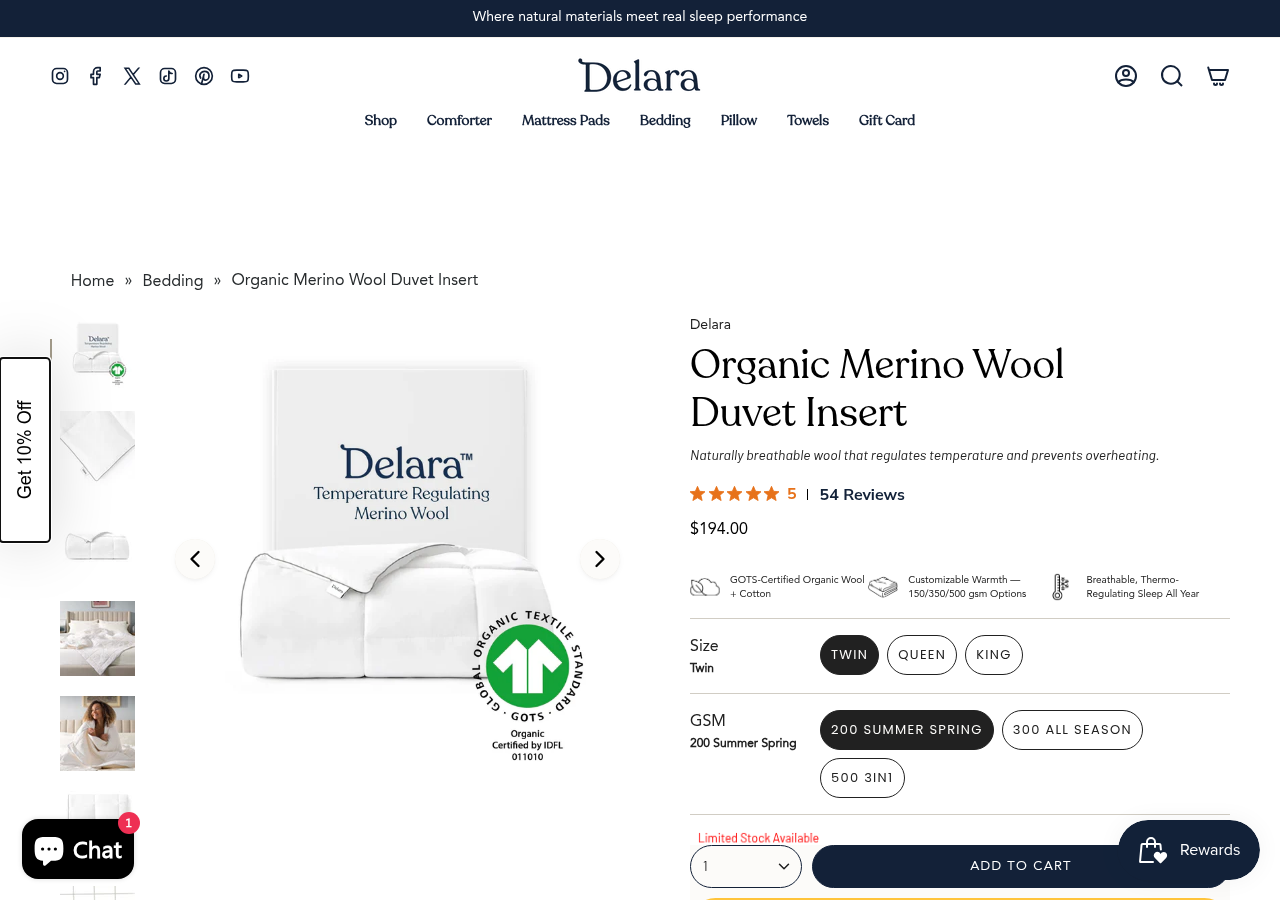Image resolution: width=1280 pixels, height=900 pixels.
Task: Open the Rewards gift icon button
Action: pyautogui.click(x=1189, y=850)
